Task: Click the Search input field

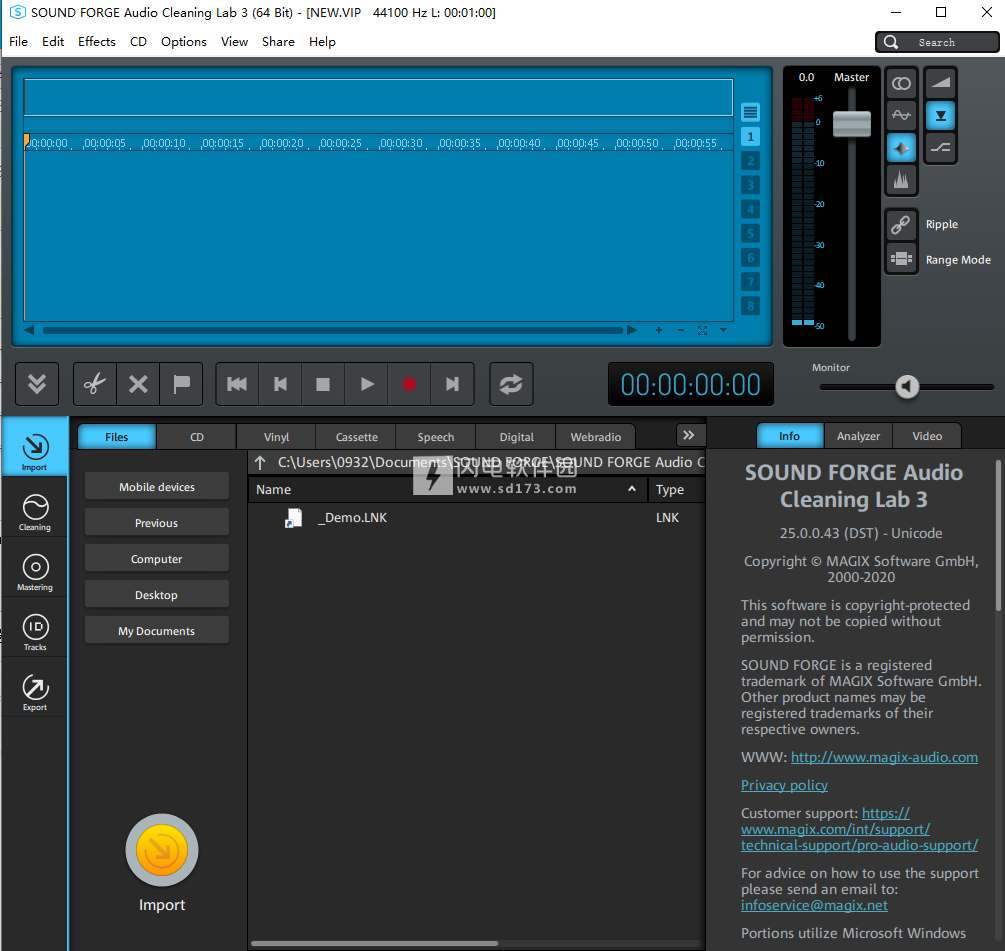Action: [937, 42]
